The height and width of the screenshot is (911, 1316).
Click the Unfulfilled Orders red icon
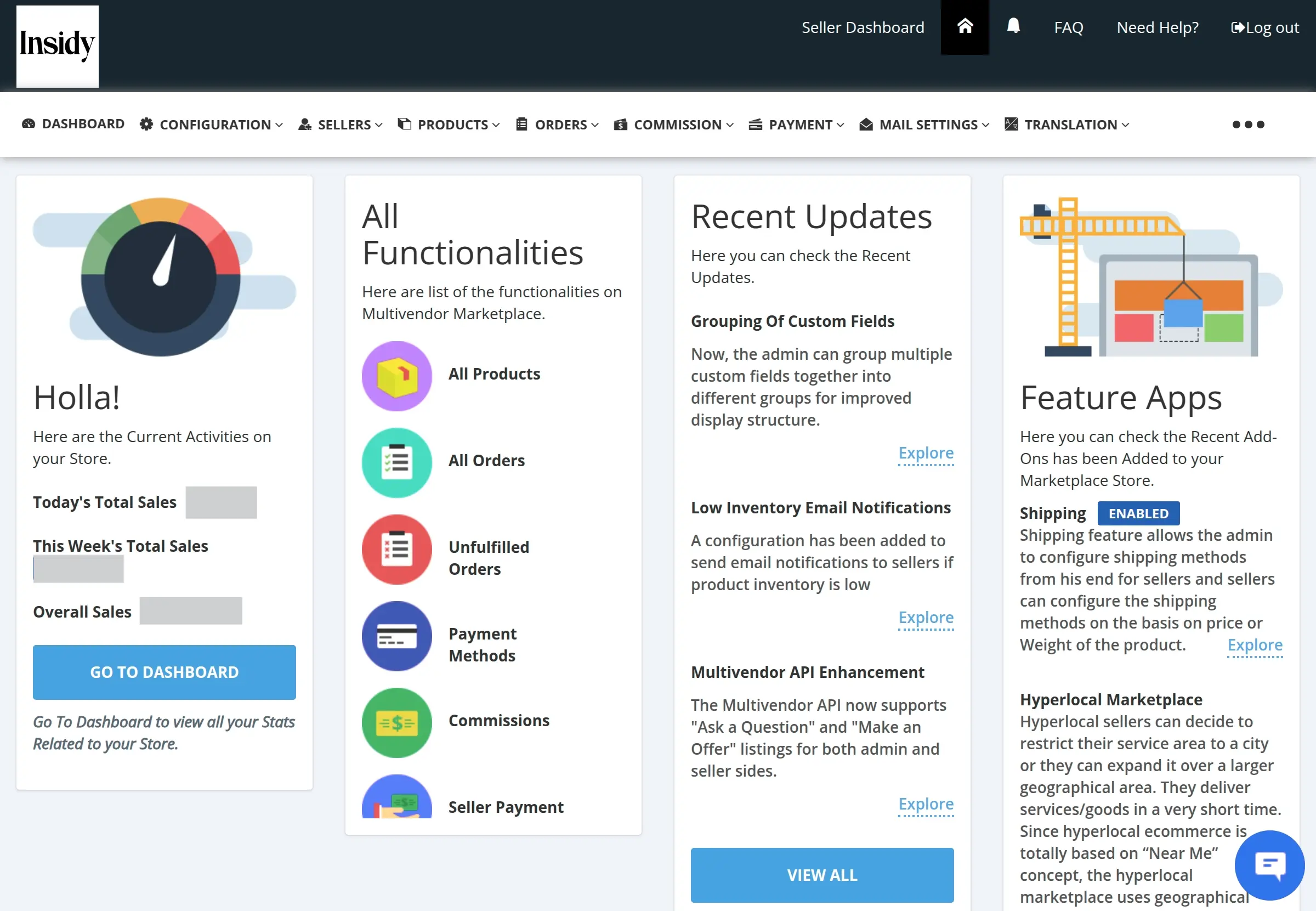[396, 549]
